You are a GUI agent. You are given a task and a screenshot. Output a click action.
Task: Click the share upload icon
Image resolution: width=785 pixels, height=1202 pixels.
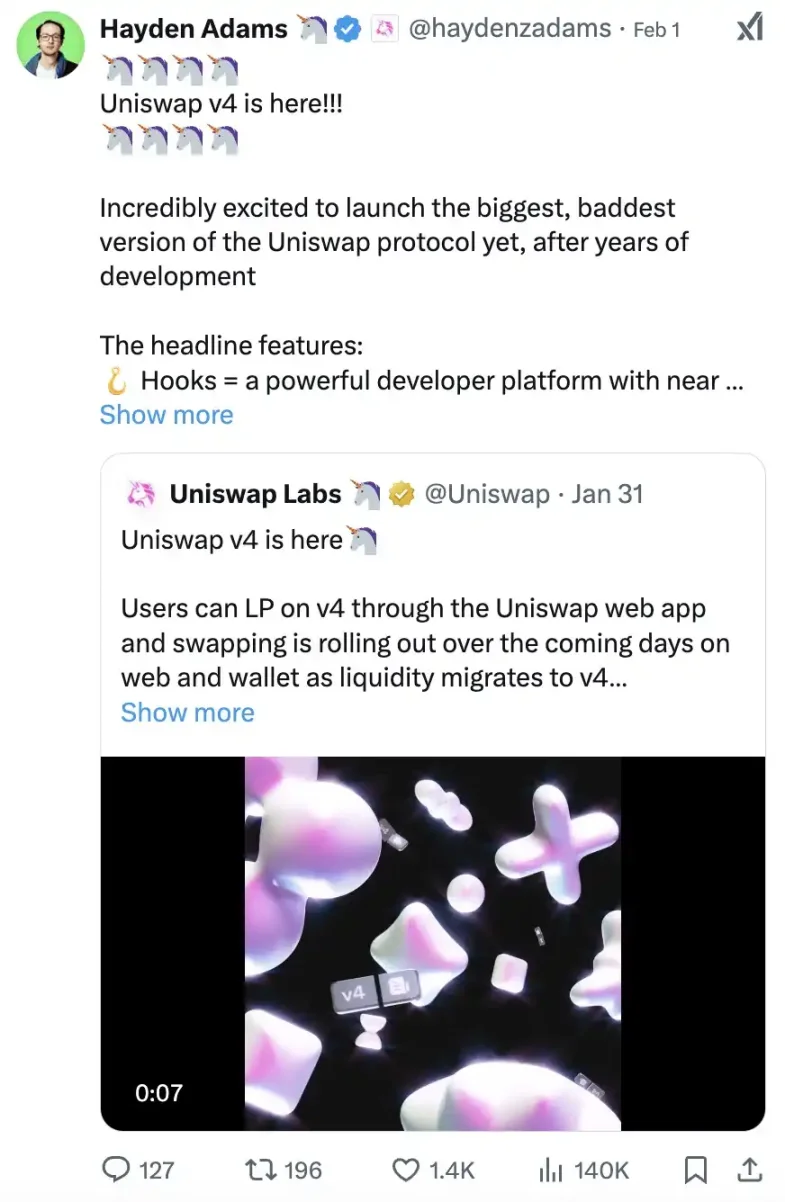click(750, 1169)
